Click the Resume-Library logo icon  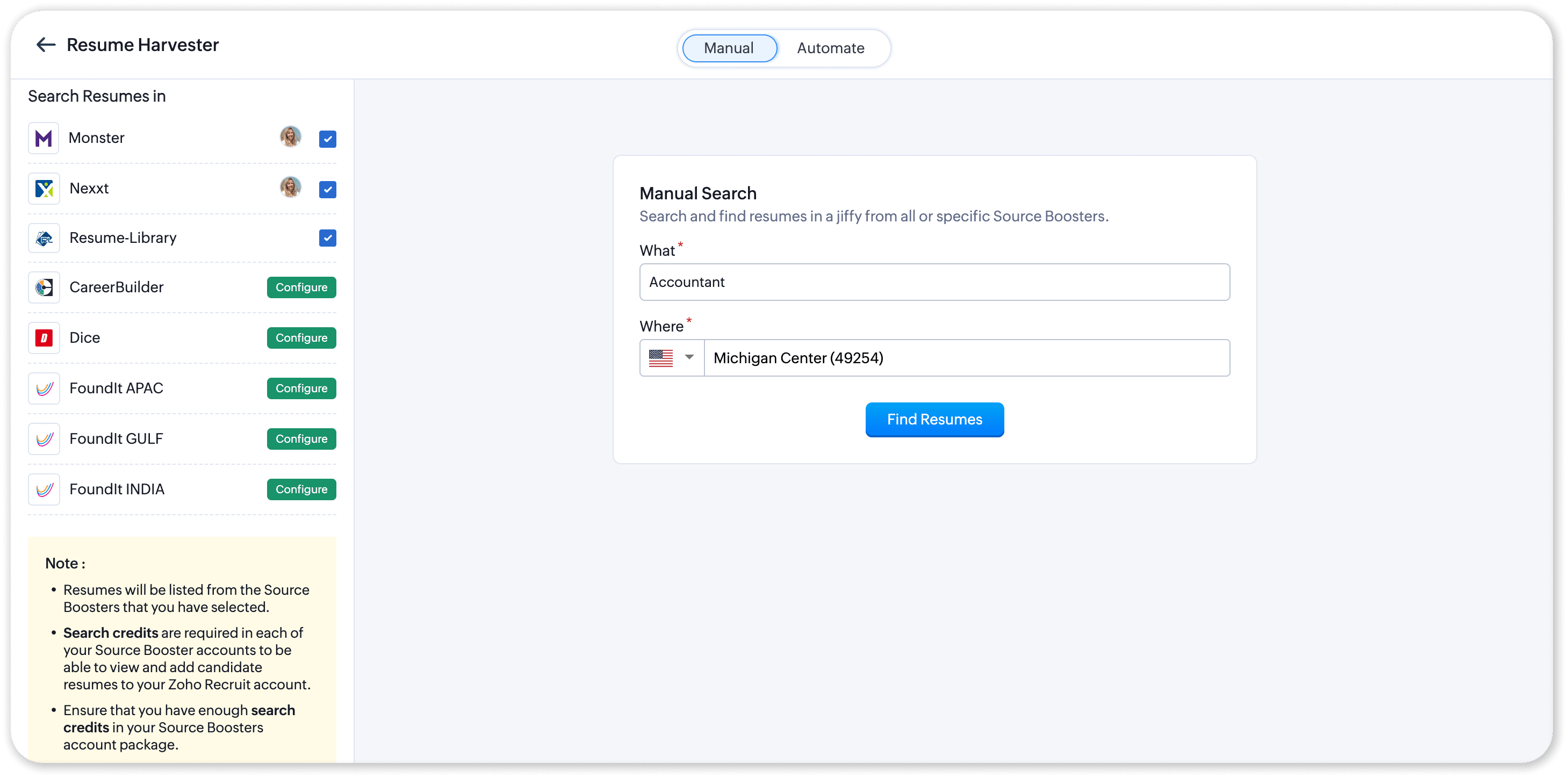pyautogui.click(x=44, y=238)
